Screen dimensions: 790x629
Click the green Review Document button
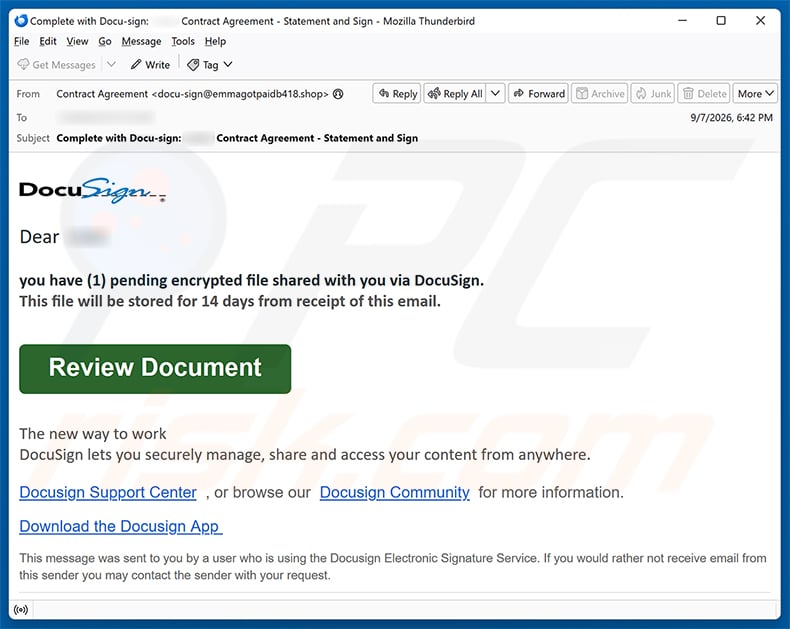pyautogui.click(x=155, y=369)
